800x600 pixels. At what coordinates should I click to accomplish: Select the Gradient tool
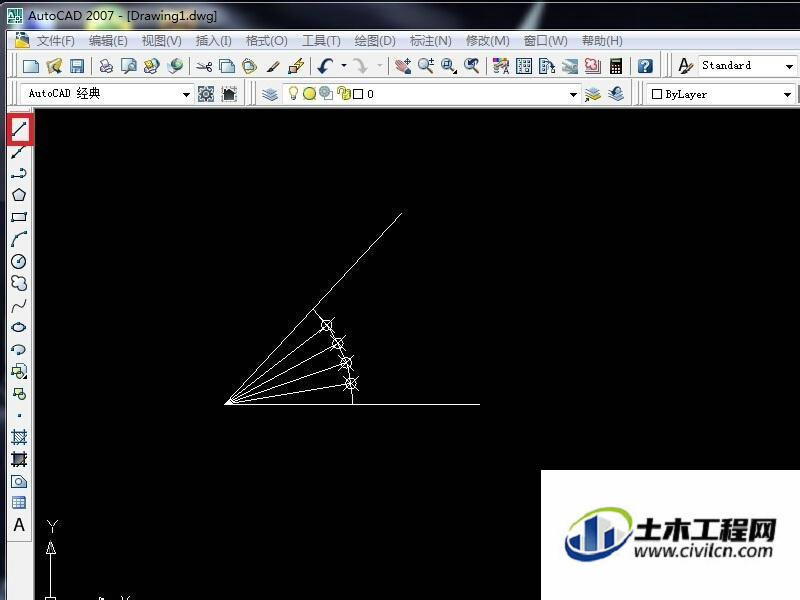19,459
